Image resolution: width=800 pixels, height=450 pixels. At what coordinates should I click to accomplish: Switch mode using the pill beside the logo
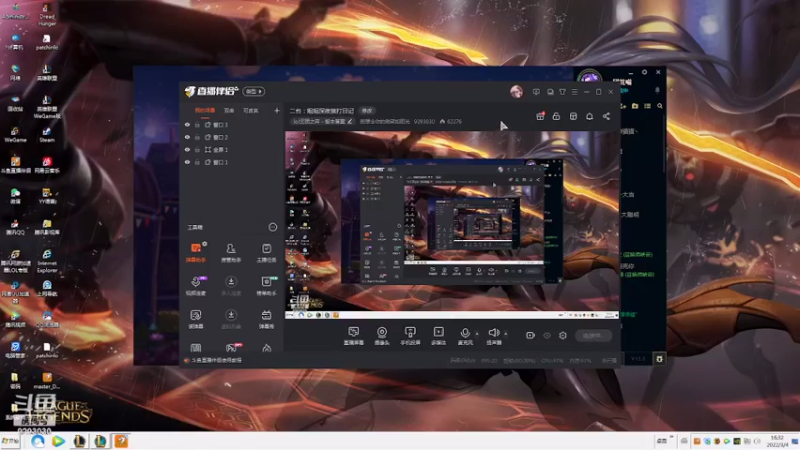click(x=254, y=91)
